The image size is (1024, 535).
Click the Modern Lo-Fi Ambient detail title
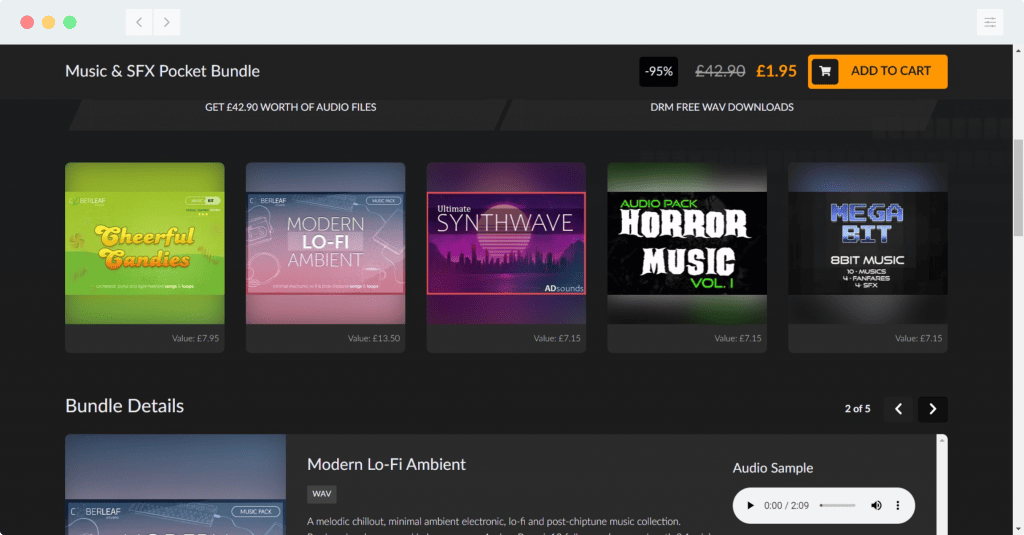[386, 464]
